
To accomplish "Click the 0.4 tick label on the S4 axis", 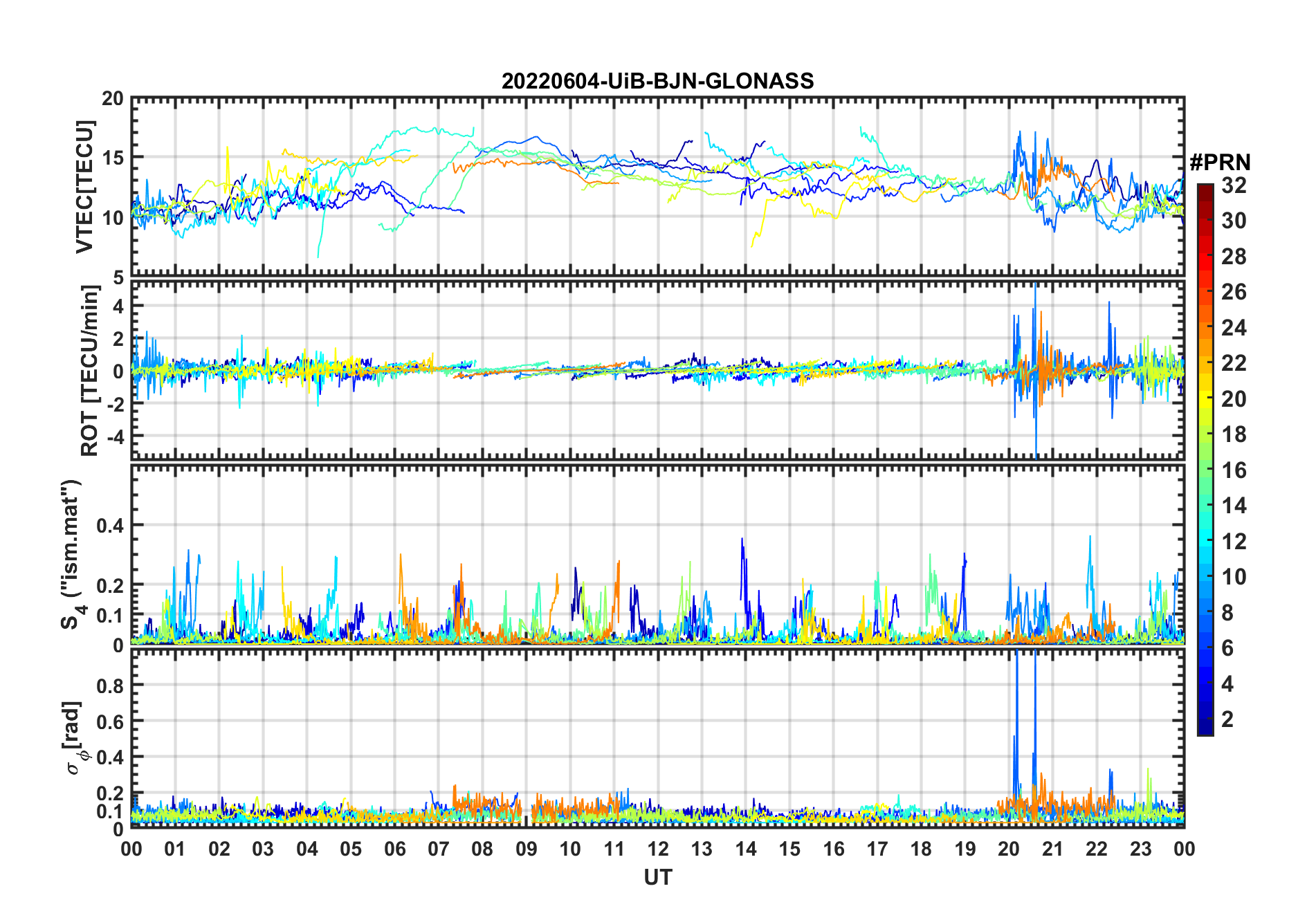I will (x=110, y=526).
